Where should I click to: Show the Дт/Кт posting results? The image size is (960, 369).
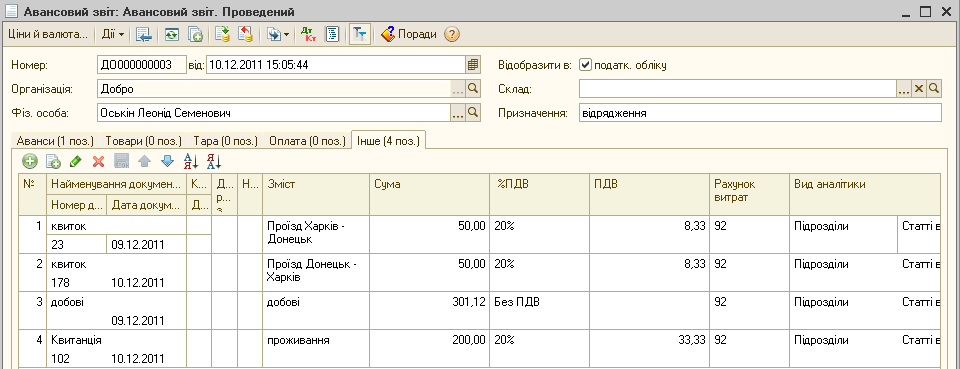[x=308, y=34]
